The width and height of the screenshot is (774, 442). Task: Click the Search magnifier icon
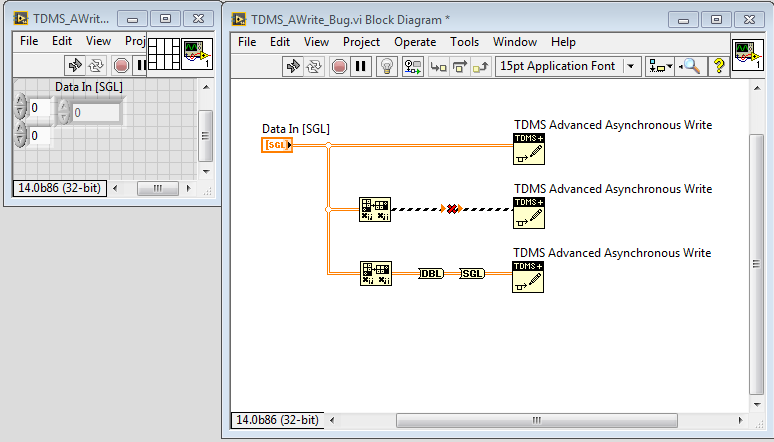click(x=690, y=66)
